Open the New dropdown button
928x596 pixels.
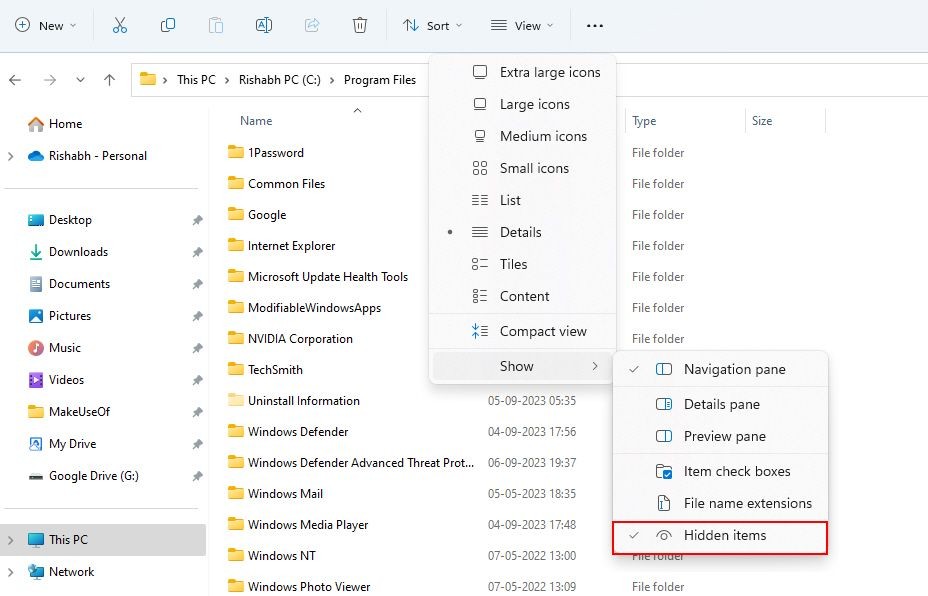click(46, 25)
